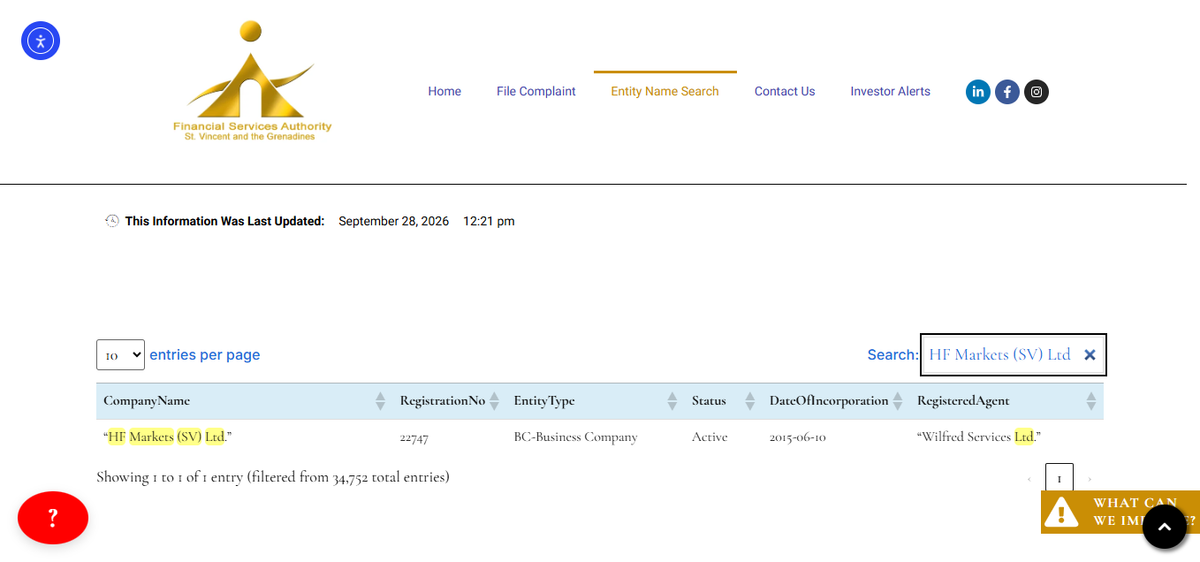Viewport: 1200px width, 562px height.
Task: Sort by CompanyName column arrows
Action: [380, 401]
